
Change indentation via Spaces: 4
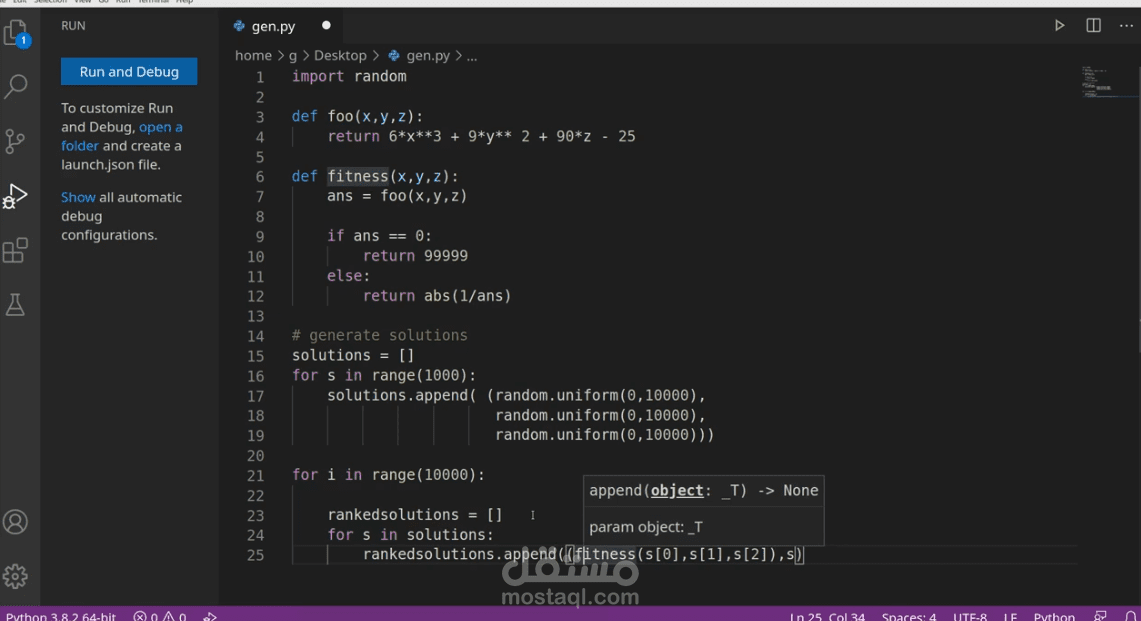(909, 616)
